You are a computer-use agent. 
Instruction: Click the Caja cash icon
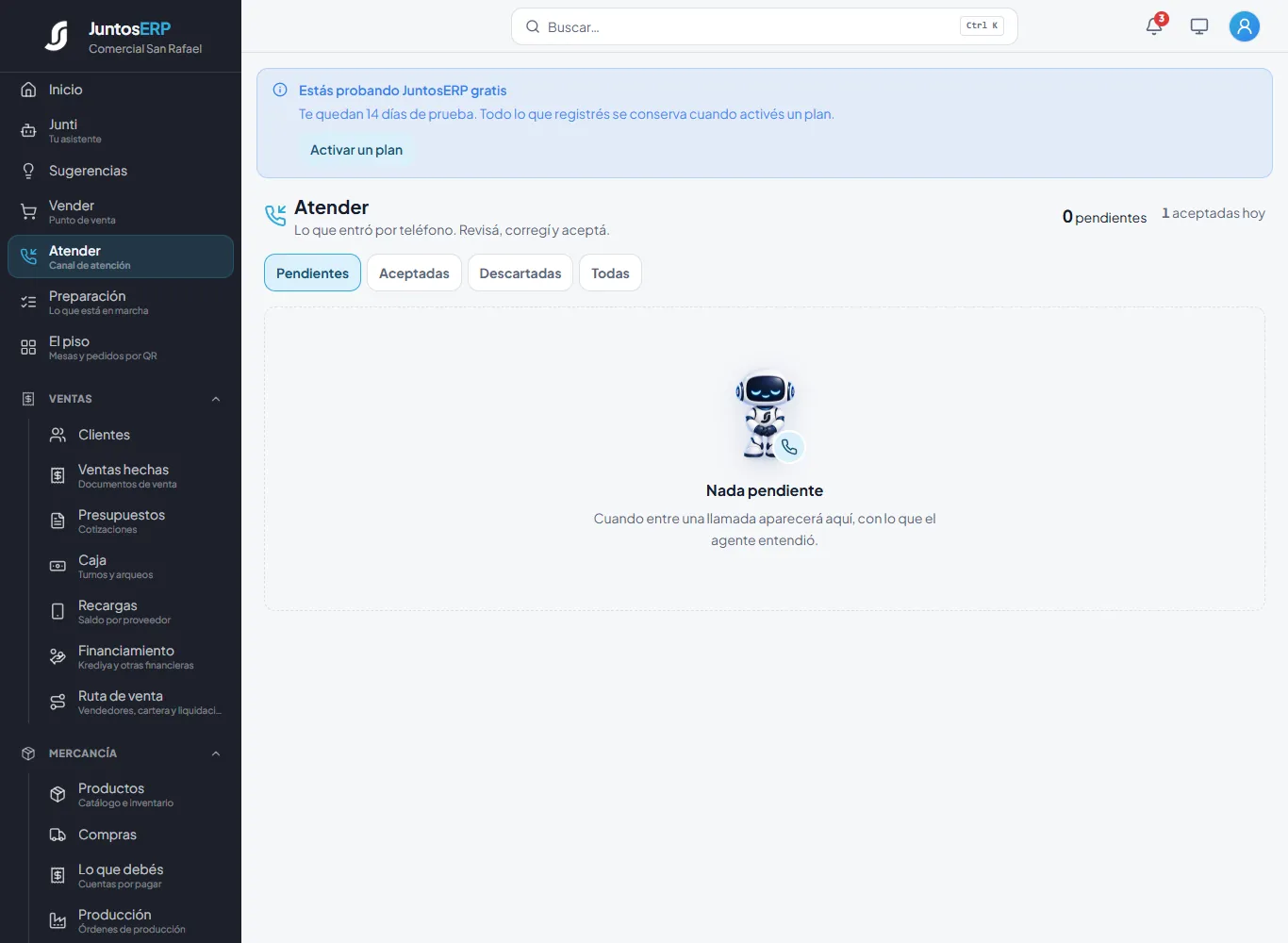pyautogui.click(x=58, y=567)
